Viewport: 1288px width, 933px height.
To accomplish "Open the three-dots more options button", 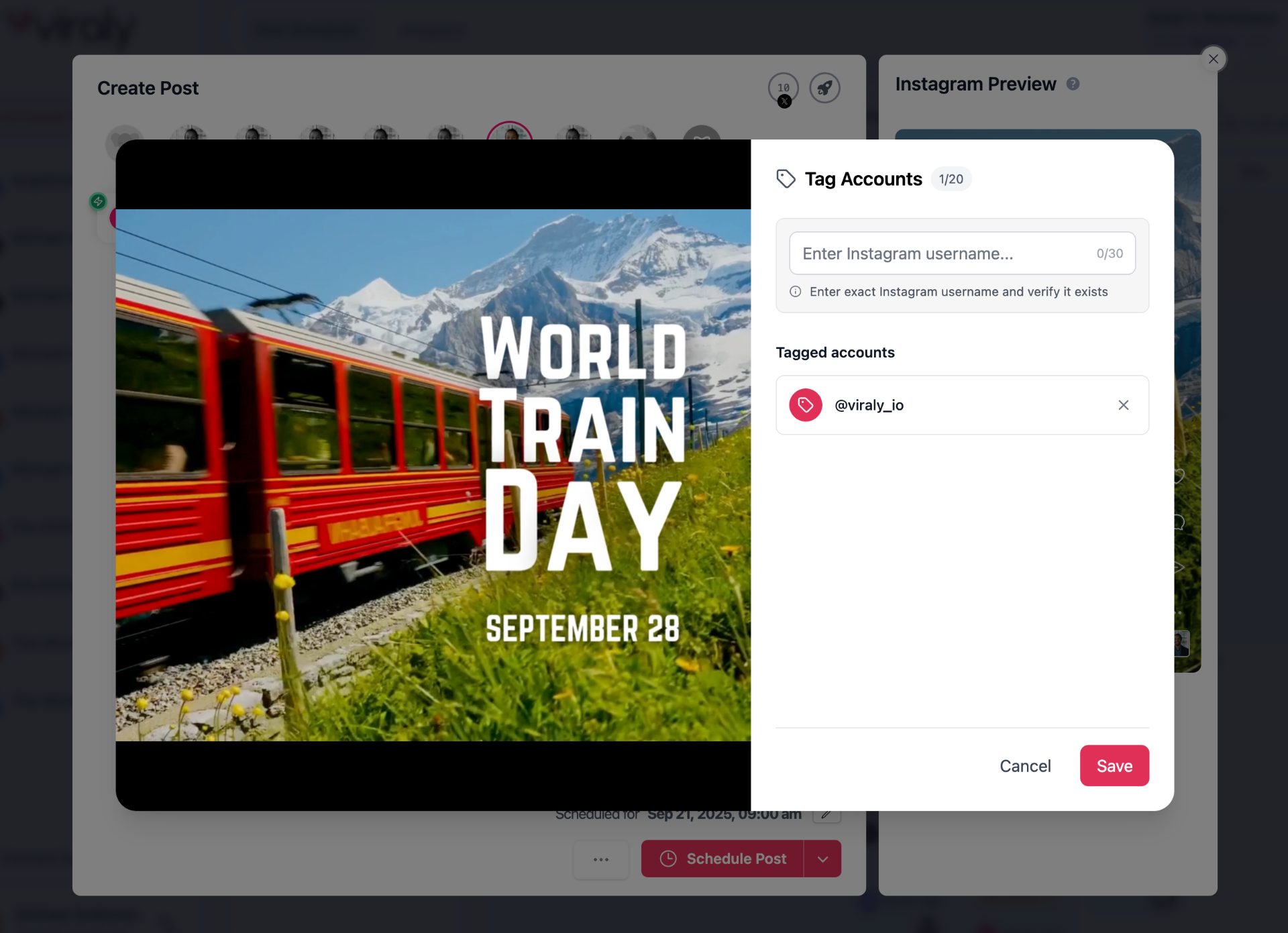I will coord(601,859).
